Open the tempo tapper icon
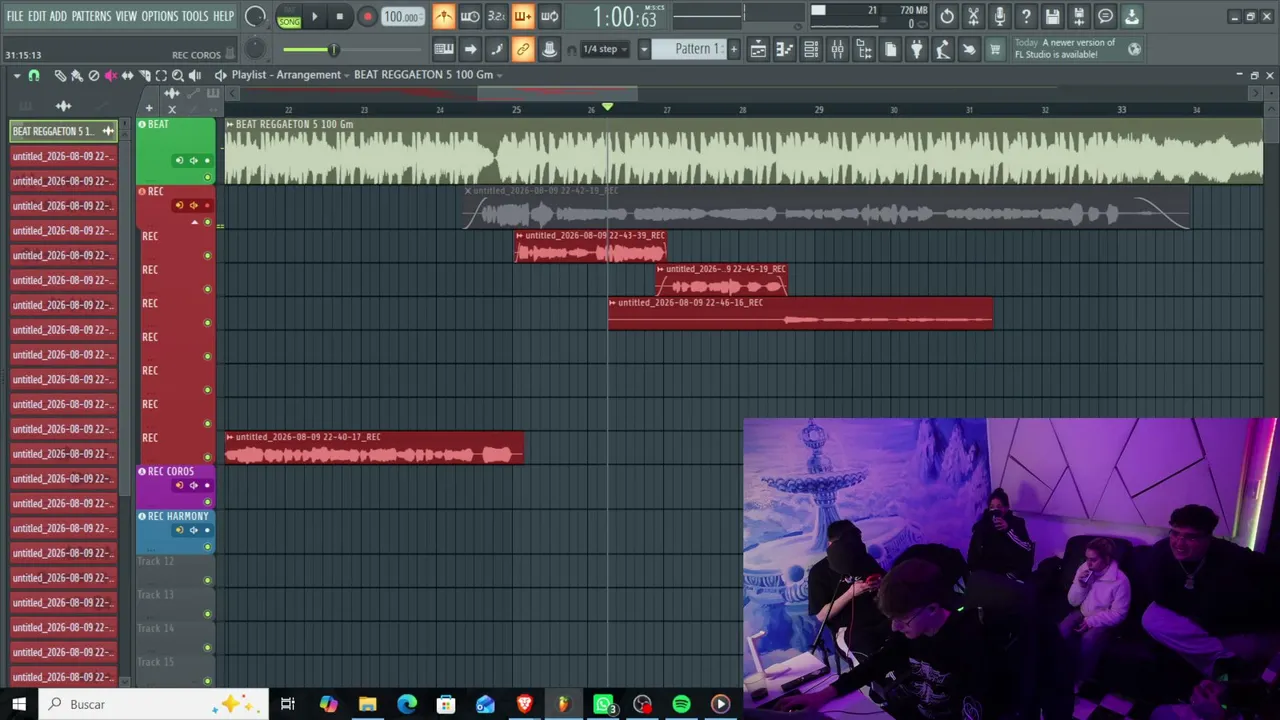 pos(943,49)
